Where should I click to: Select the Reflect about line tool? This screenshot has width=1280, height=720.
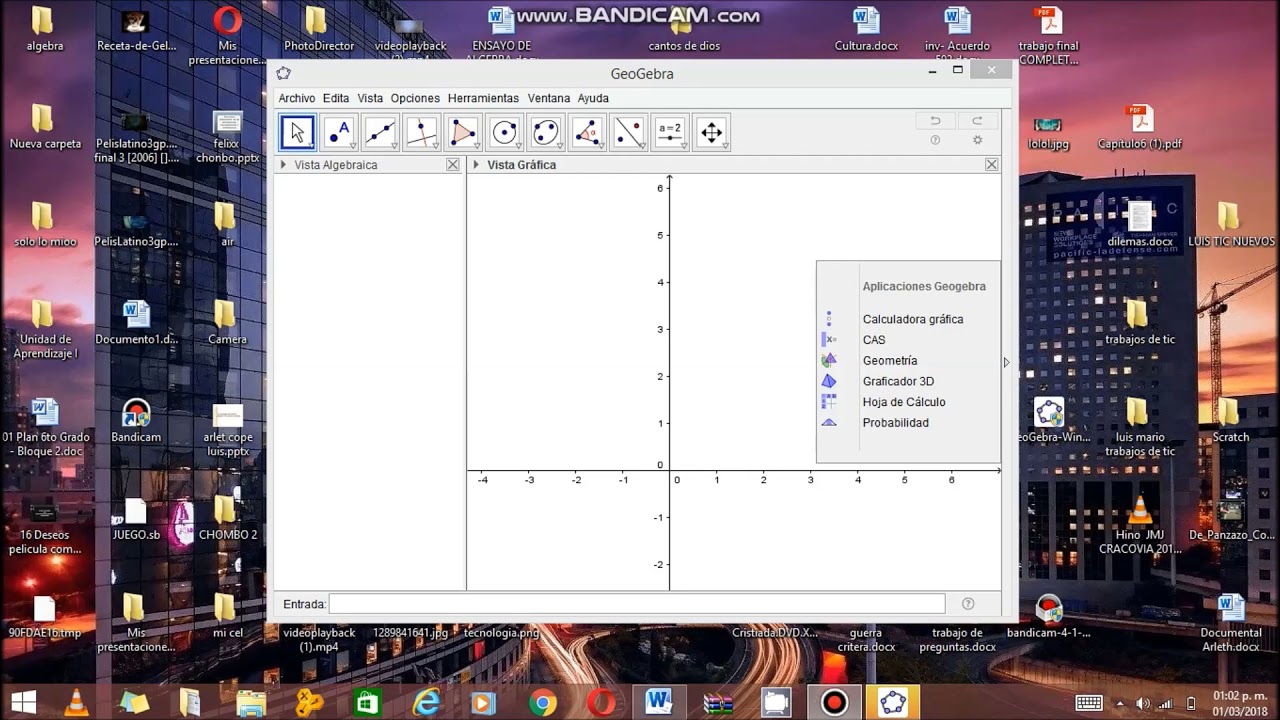click(629, 132)
